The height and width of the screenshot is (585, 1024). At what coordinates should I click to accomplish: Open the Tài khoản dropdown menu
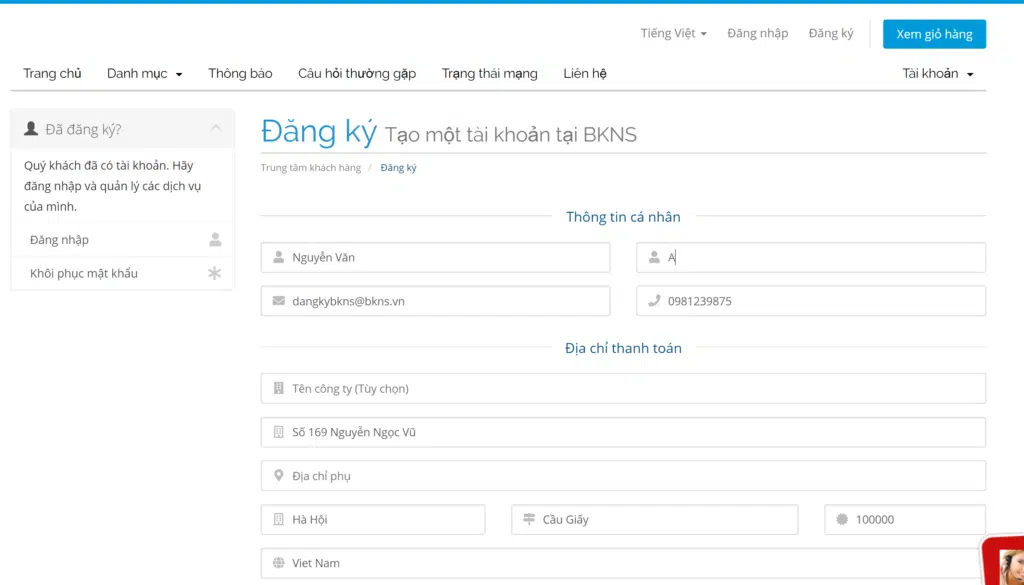[x=938, y=73]
